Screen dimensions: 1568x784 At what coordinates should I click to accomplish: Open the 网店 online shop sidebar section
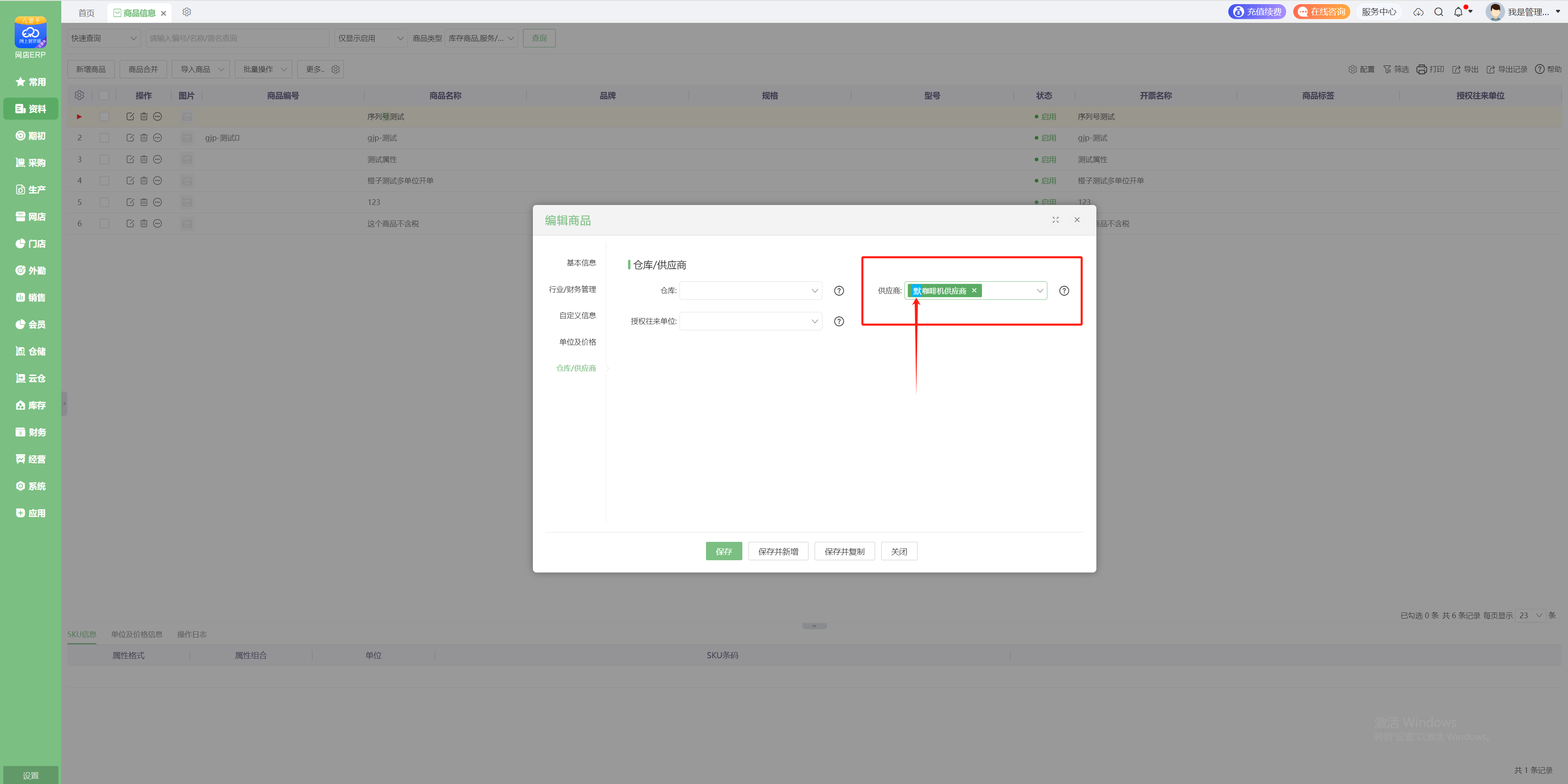(x=31, y=217)
